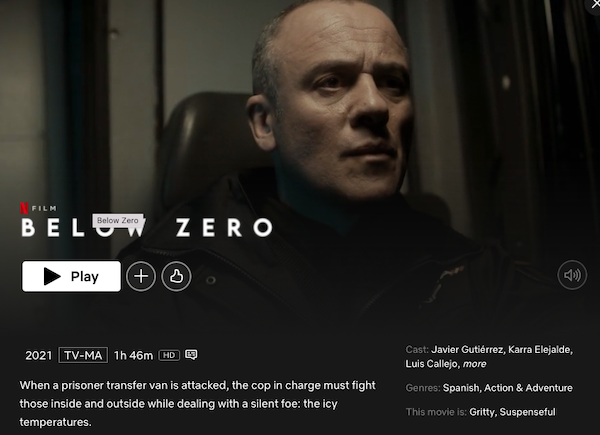Click the Below Zero title logo
This screenshot has width=600, height=435.
pos(147,228)
